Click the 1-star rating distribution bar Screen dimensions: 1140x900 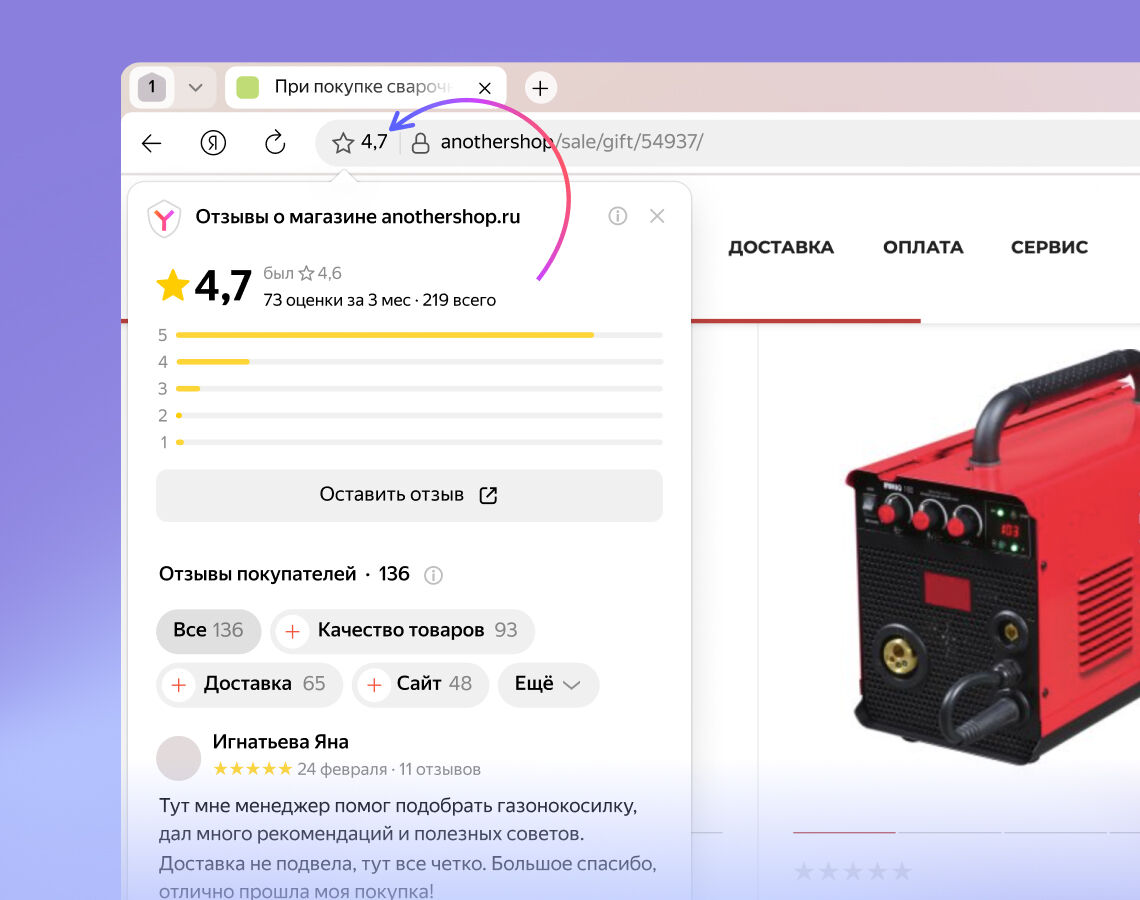point(419,442)
